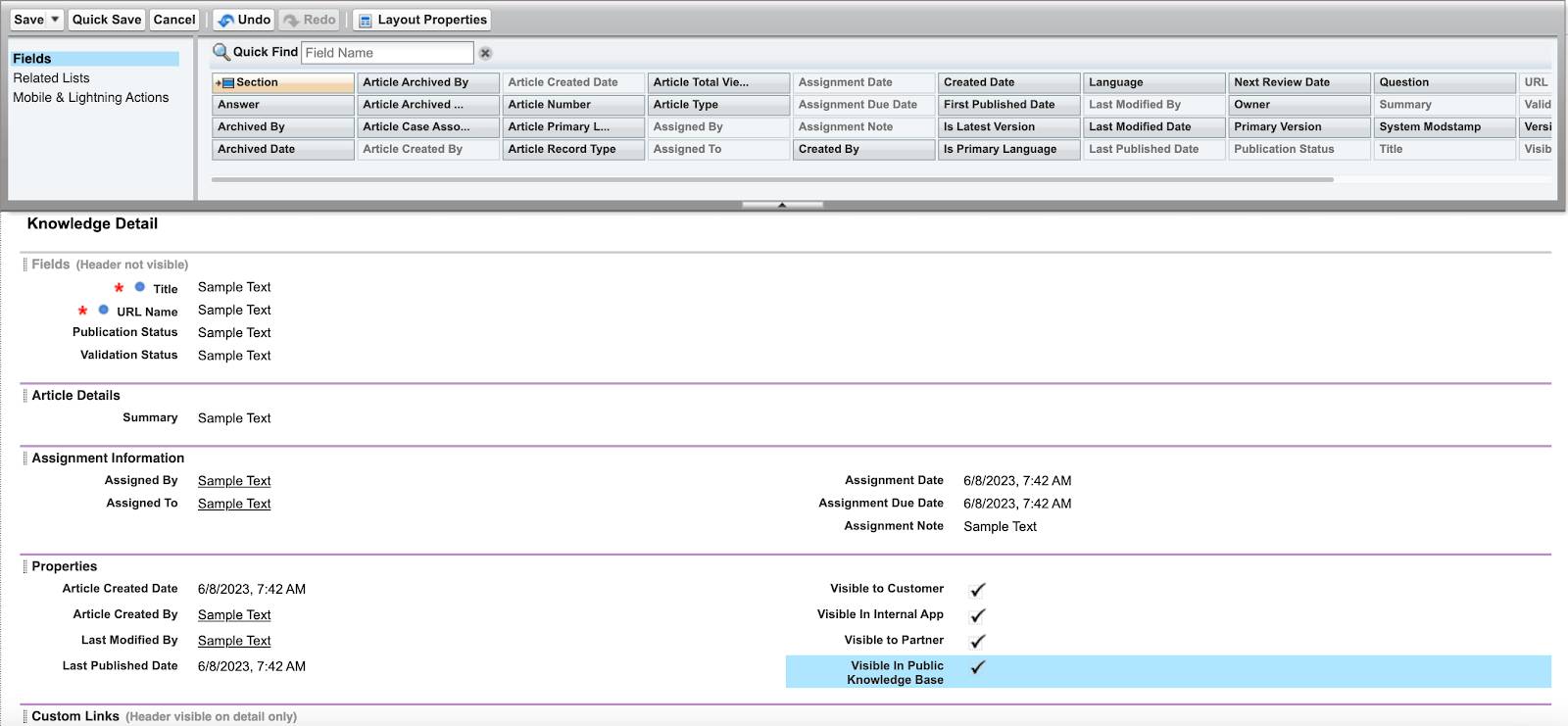
Task: Click the Summary field label in Article Details
Action: (x=150, y=417)
